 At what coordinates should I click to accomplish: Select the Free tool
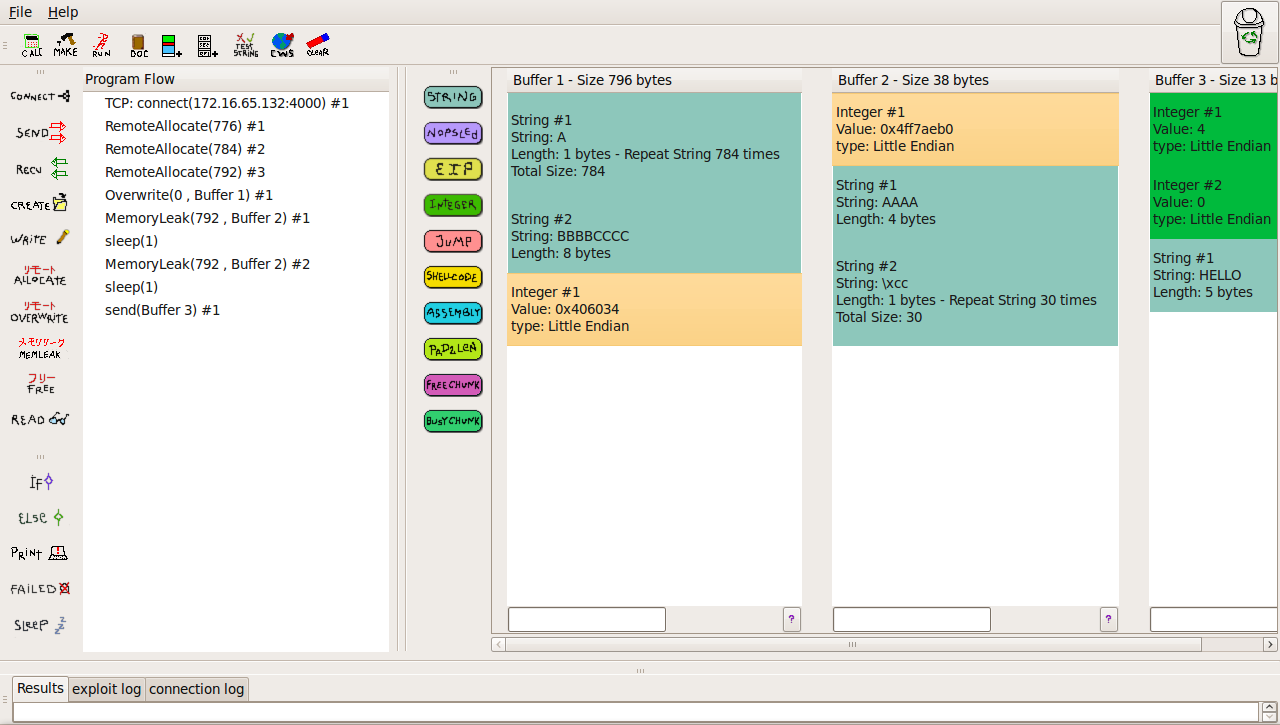41,384
